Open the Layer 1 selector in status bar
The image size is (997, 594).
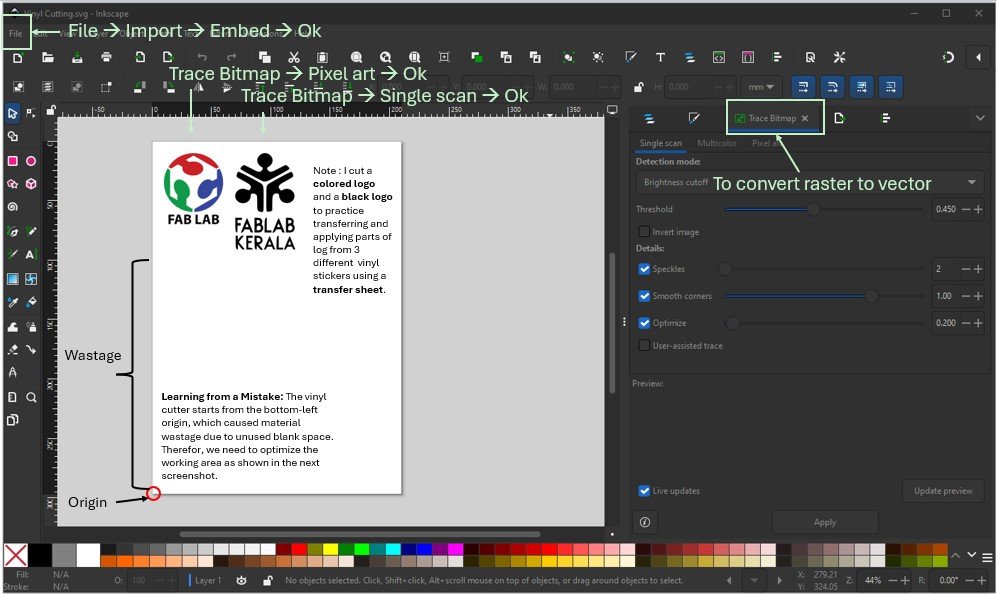pos(209,580)
